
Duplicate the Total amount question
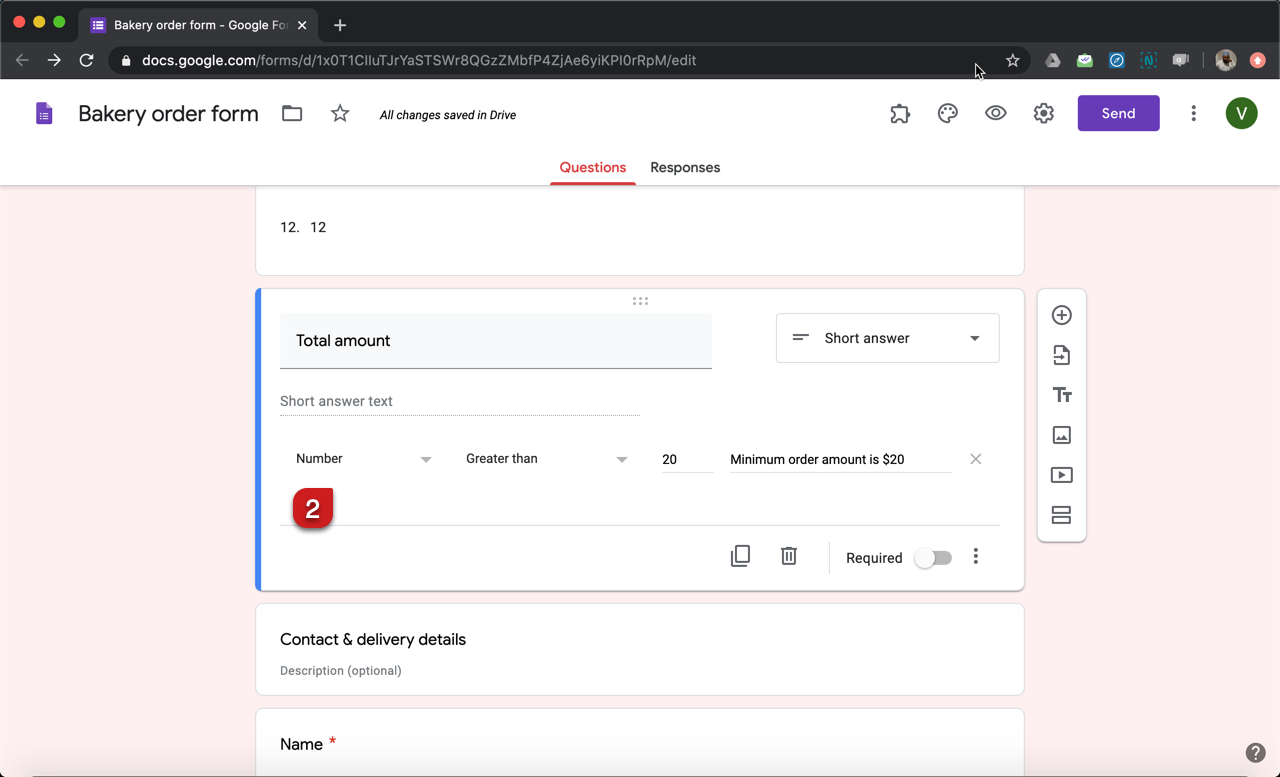point(740,556)
